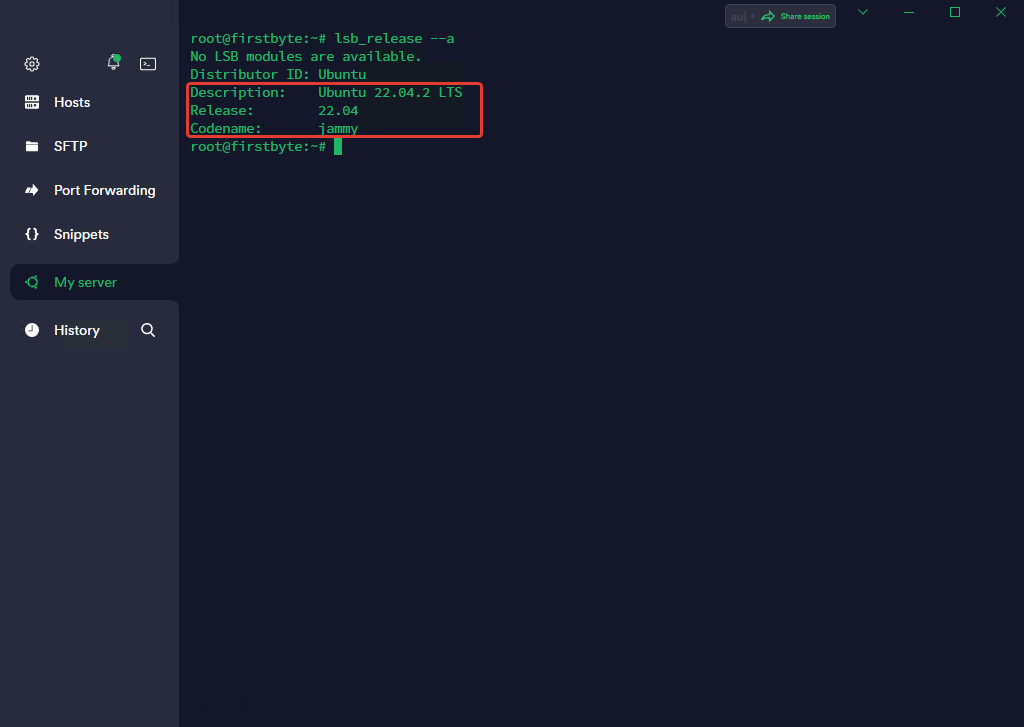This screenshot has height=727, width=1024.
Task: Click the Share session text
Action: [804, 16]
